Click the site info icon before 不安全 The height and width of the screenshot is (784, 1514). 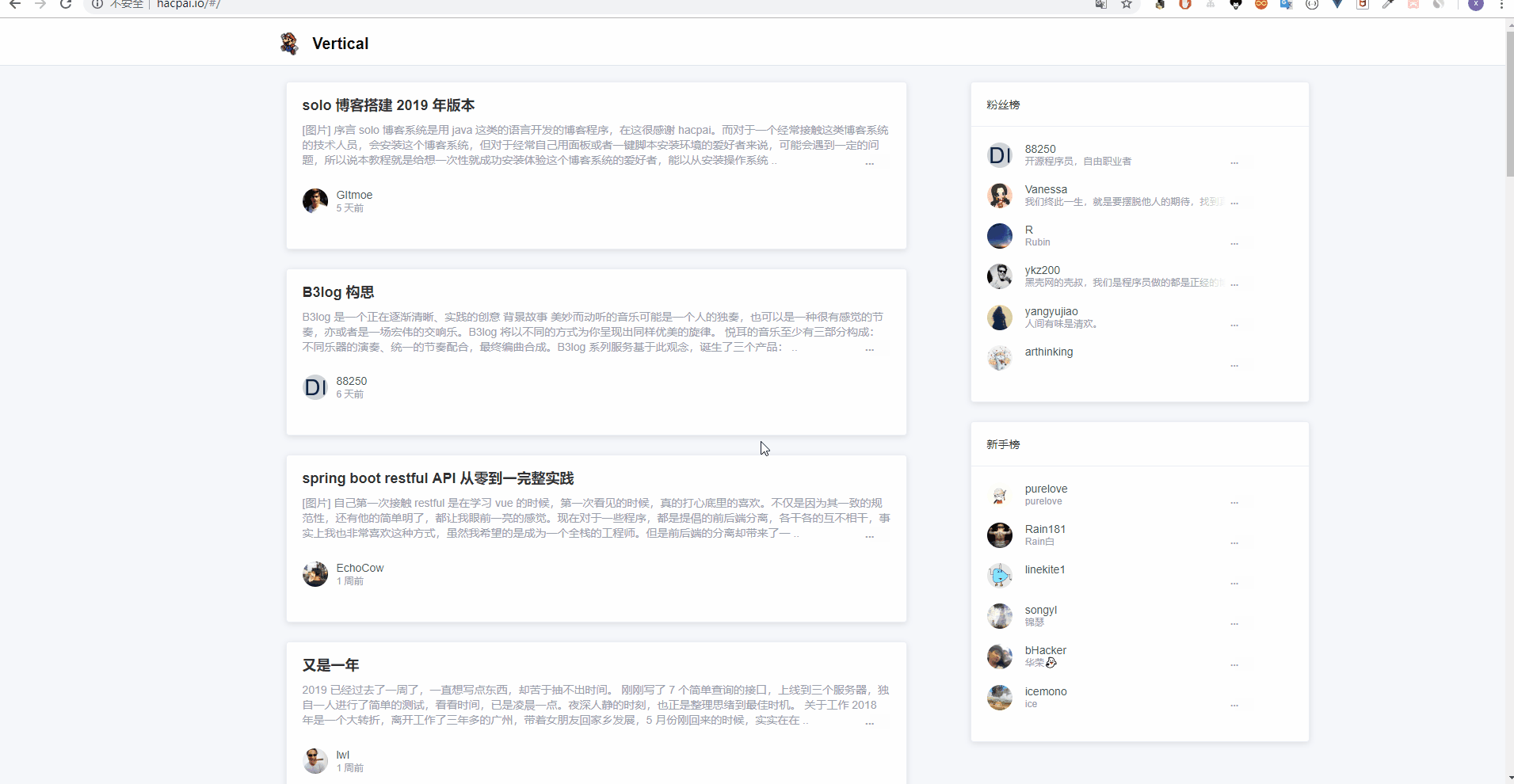pos(97,4)
